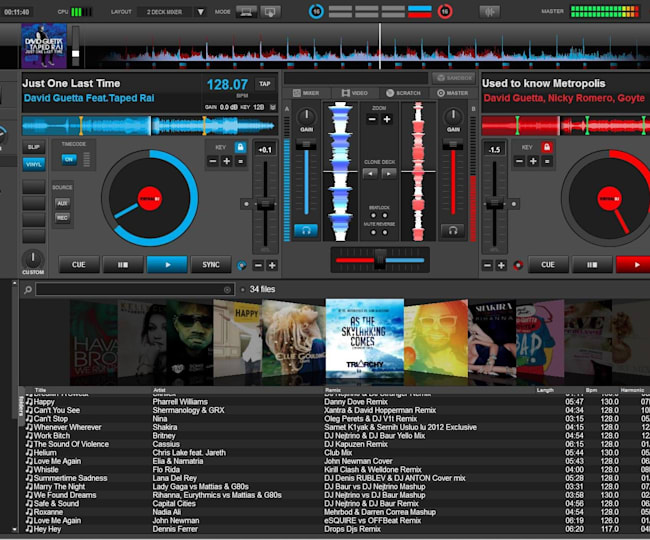Click right deck CUE button
Viewport: 650px width, 540px height.
click(548, 264)
